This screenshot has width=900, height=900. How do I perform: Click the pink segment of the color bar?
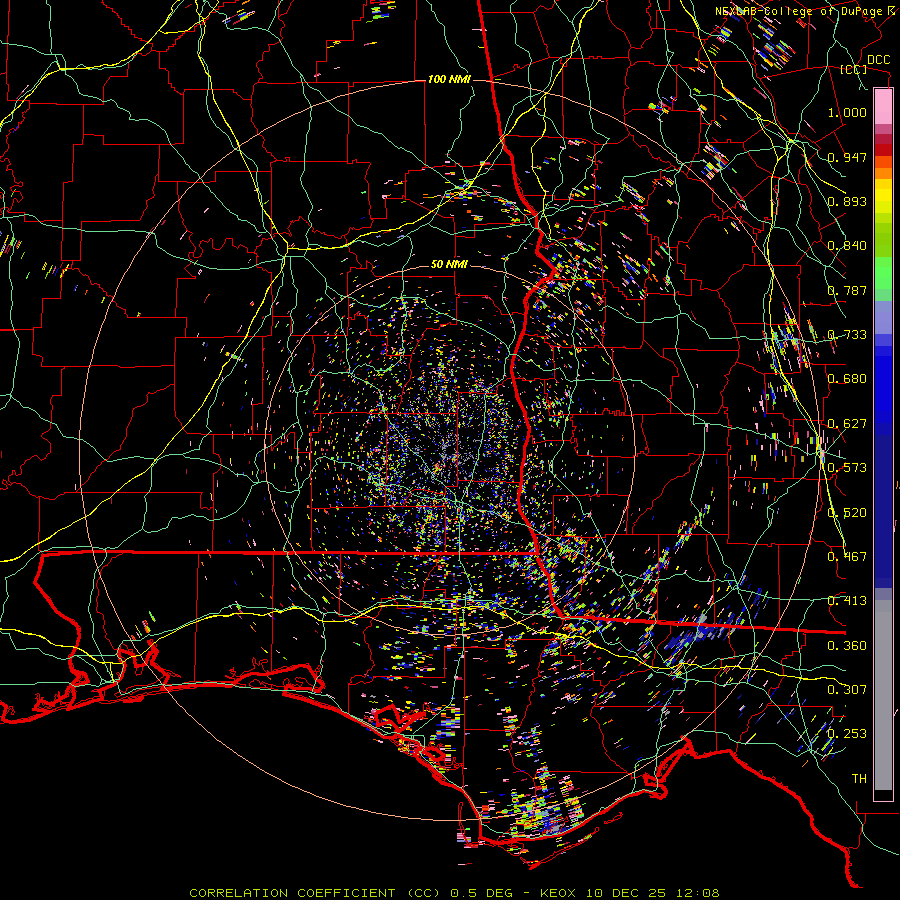883,106
